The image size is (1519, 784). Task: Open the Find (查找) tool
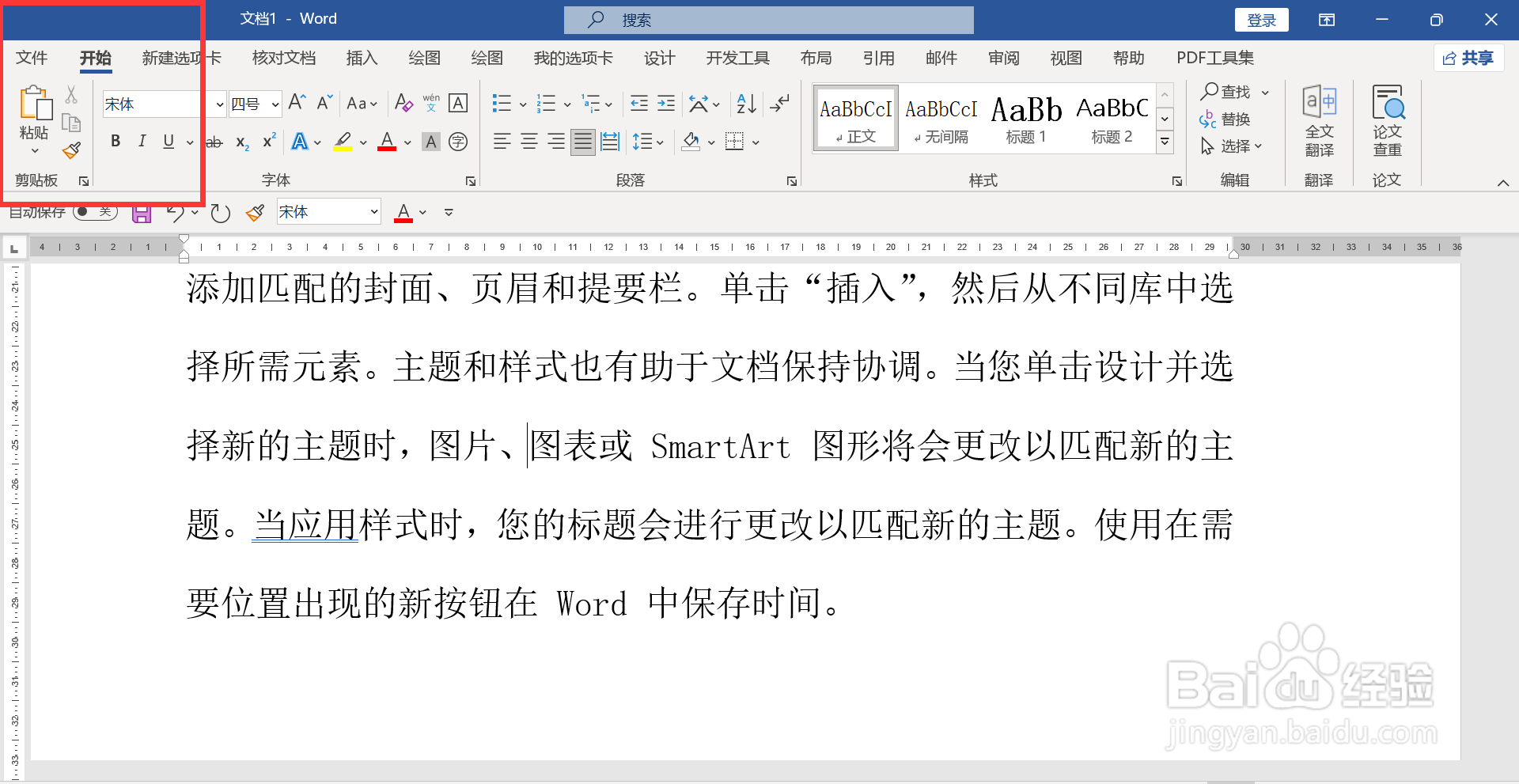[x=1226, y=92]
